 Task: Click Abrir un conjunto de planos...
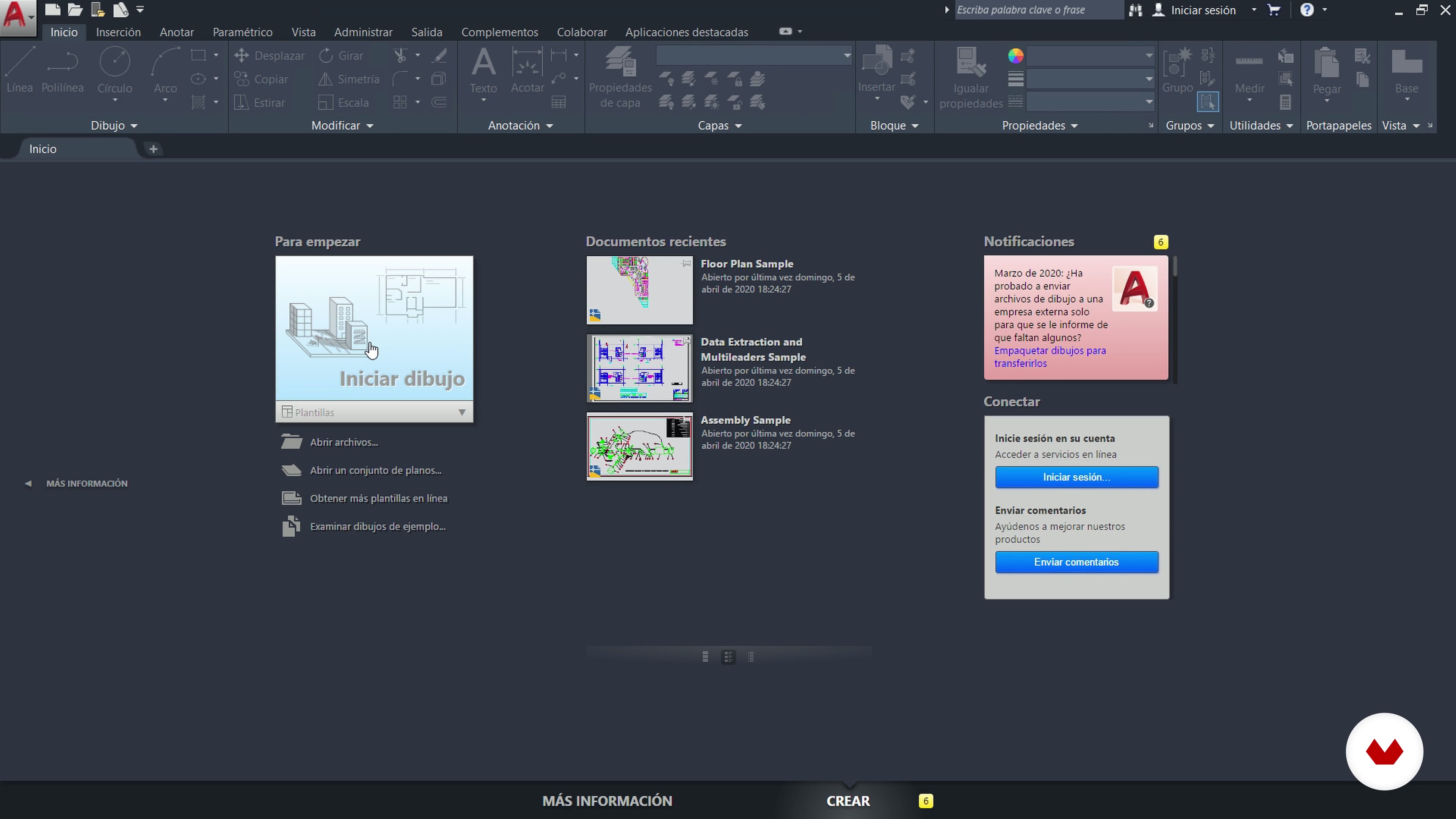[375, 470]
